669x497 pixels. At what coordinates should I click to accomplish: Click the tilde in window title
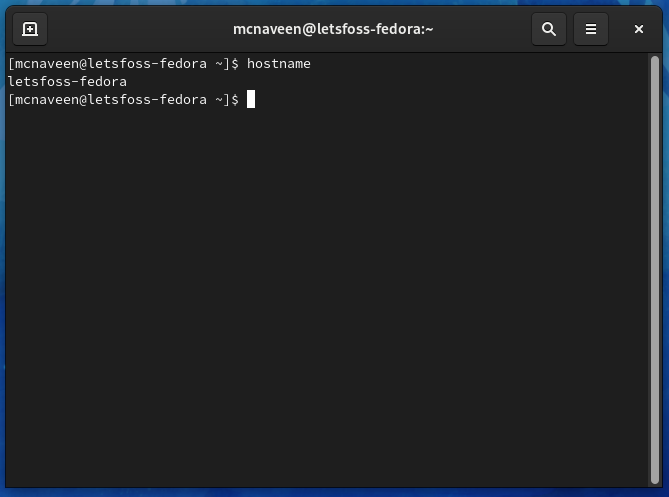429,29
